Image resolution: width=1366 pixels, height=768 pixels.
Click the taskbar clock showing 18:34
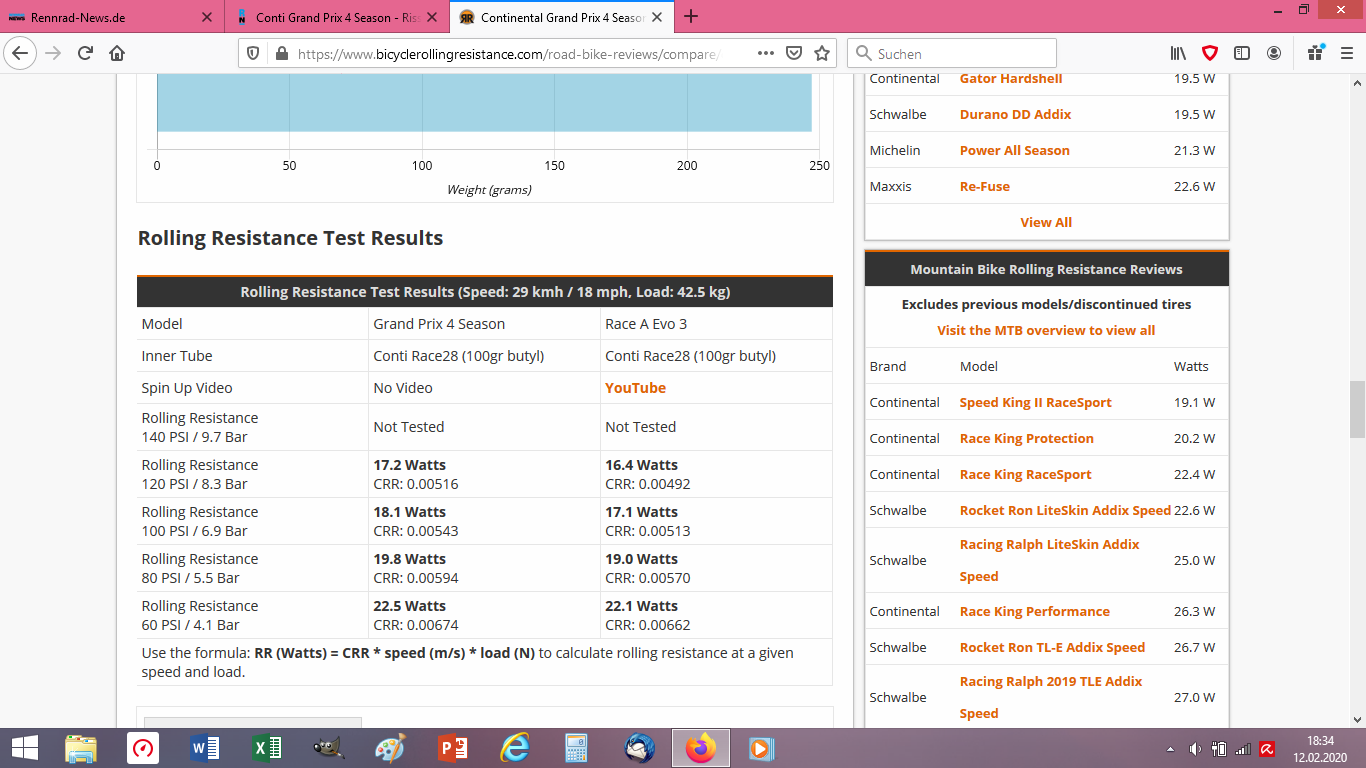(1321, 748)
